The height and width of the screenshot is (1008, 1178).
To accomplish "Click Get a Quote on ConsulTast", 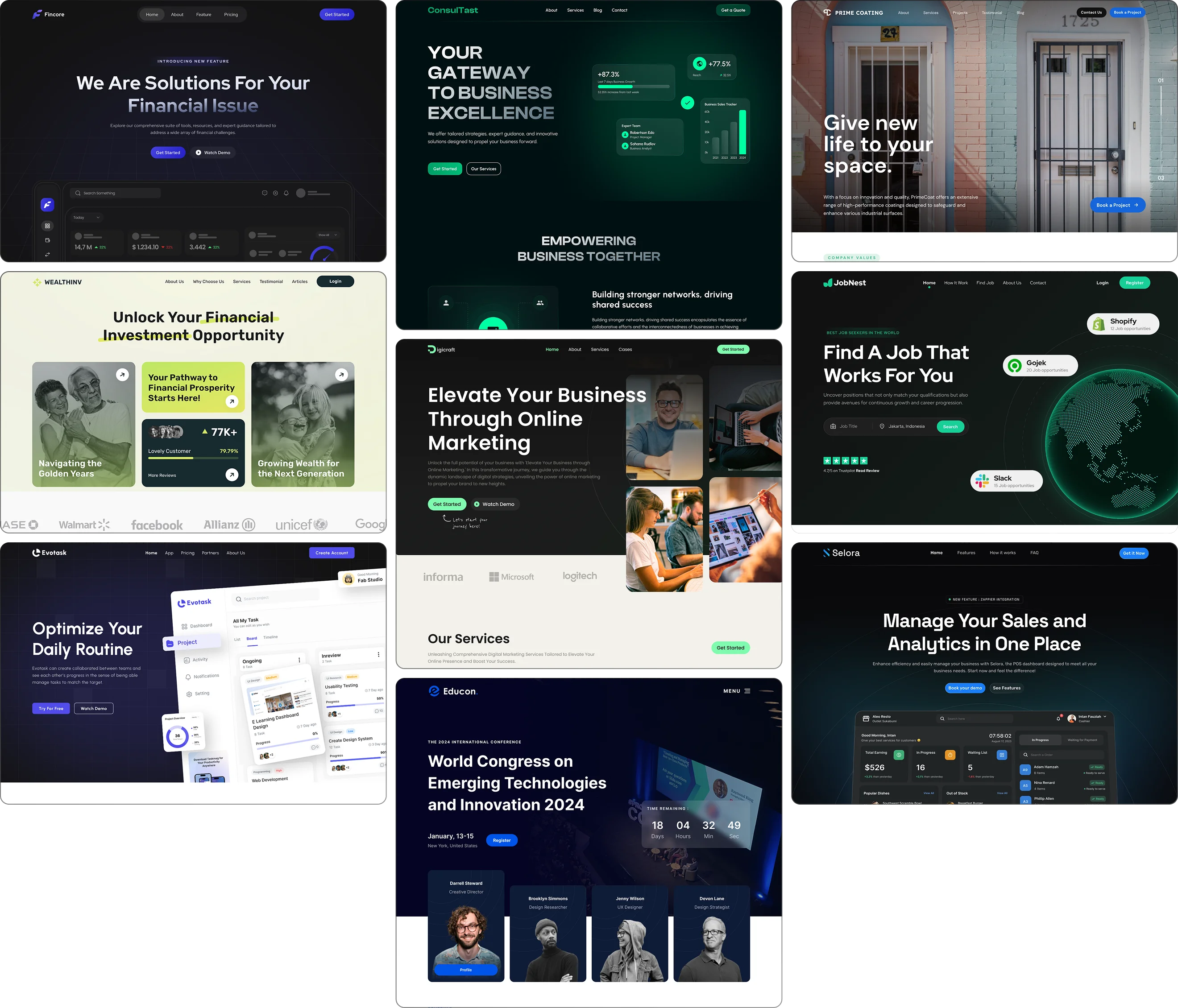I will click(734, 10).
